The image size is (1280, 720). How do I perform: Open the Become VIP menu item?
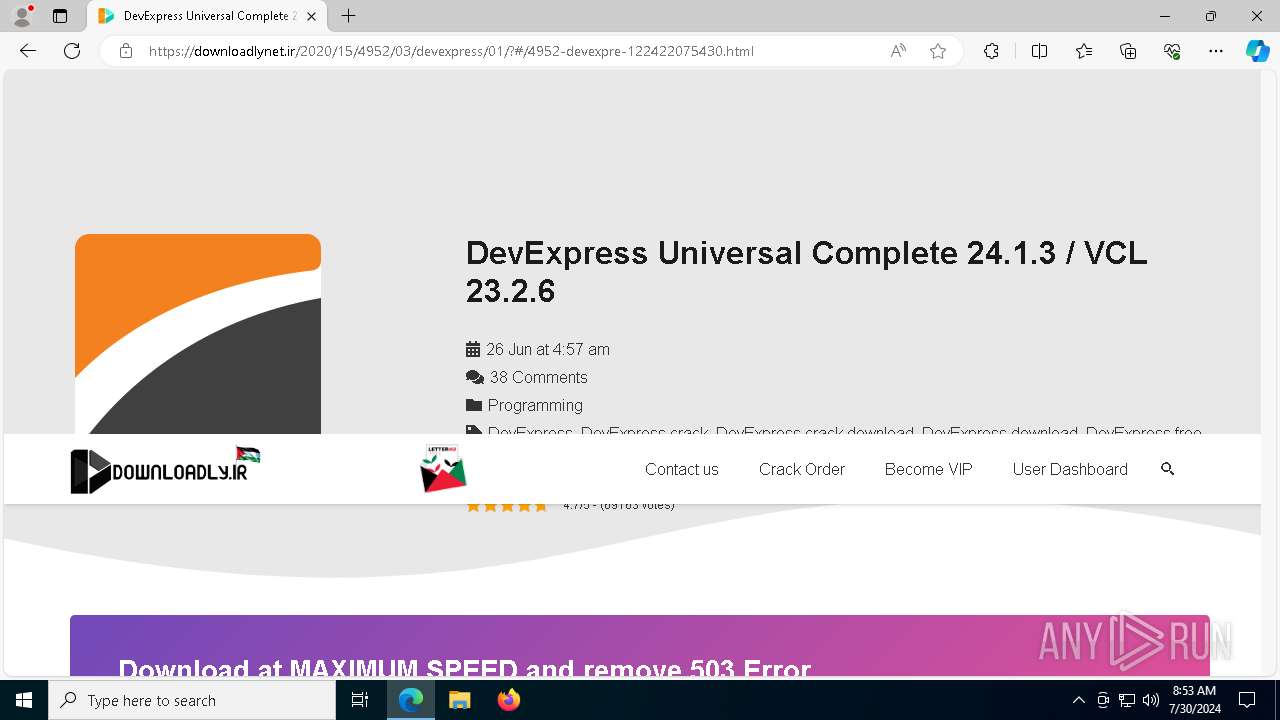928,469
